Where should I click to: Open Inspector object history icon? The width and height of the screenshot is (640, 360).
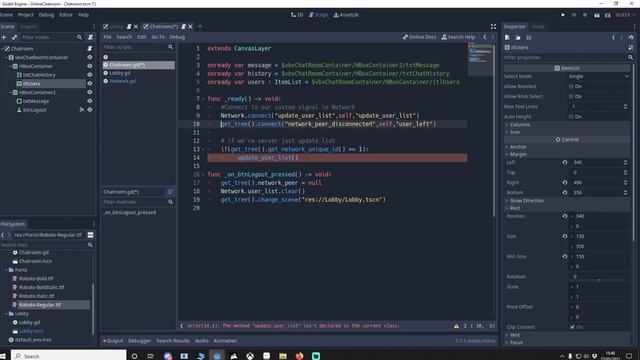(631, 37)
